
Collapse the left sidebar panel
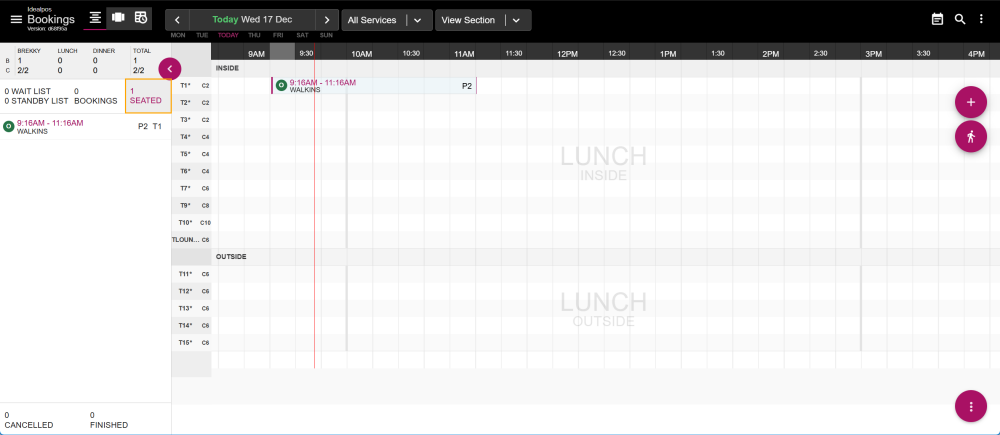click(170, 68)
